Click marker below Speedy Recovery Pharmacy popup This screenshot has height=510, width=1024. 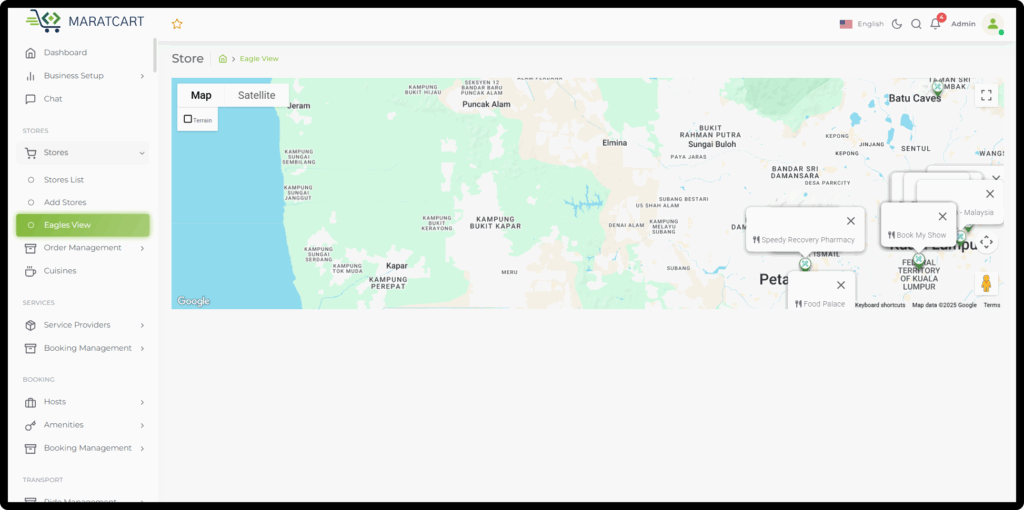tap(805, 264)
